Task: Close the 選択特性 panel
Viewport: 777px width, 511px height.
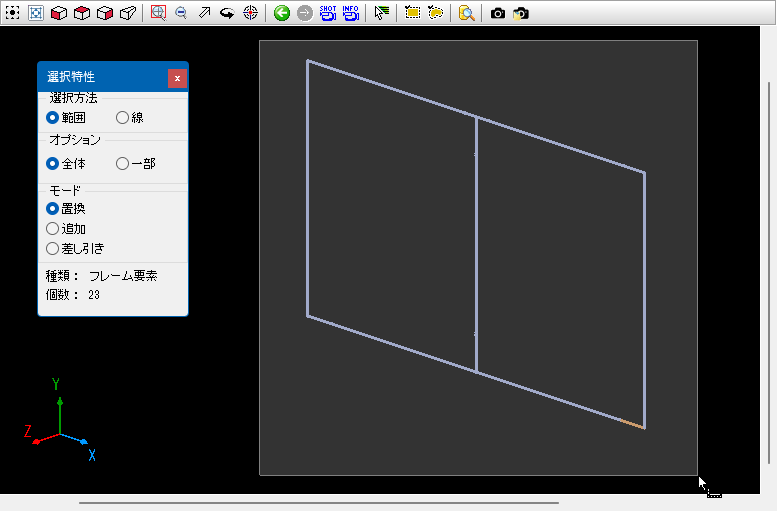Action: (x=177, y=78)
